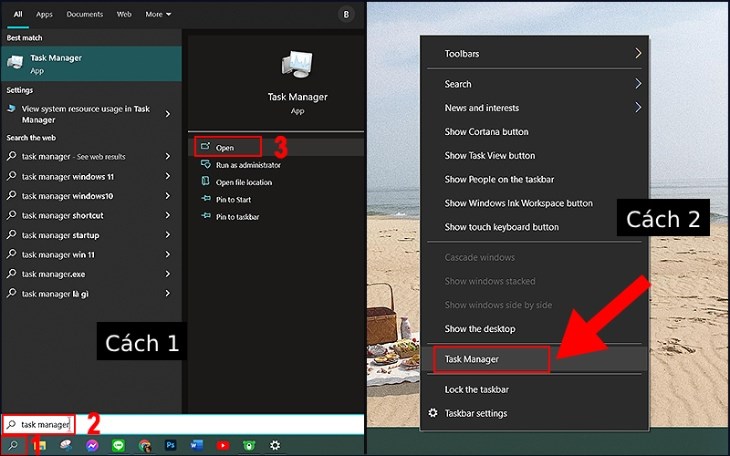Click Task Manager in the taskbar context menu

[534, 359]
